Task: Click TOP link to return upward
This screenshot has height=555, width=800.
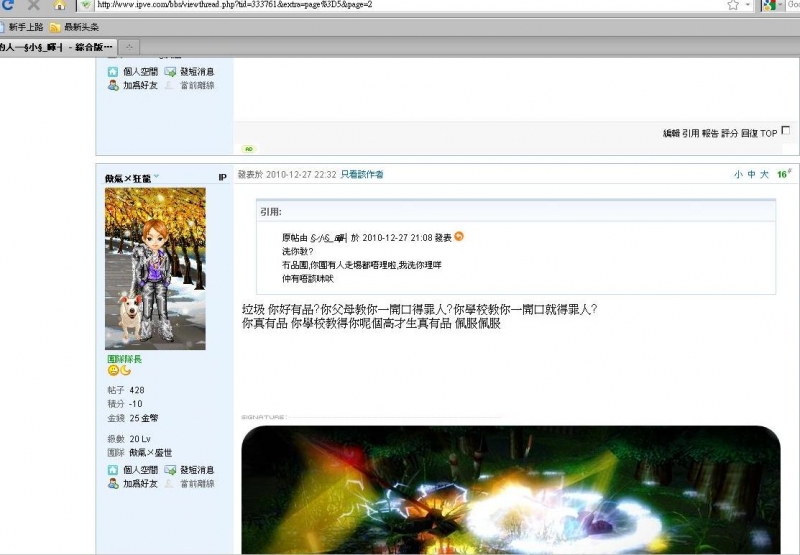Action: click(x=768, y=133)
